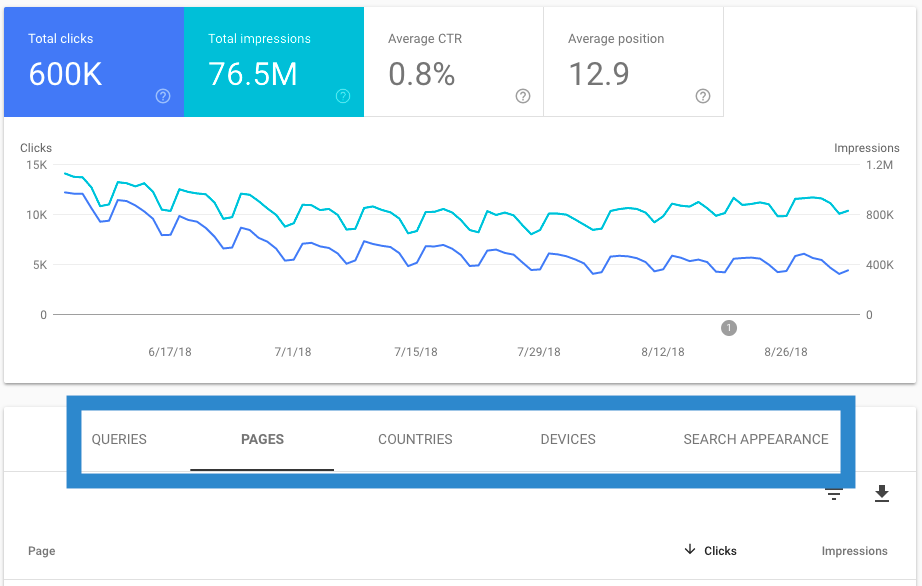This screenshot has height=586, width=922.
Task: Click the help icon on Total clicks card
Action: 161,96
